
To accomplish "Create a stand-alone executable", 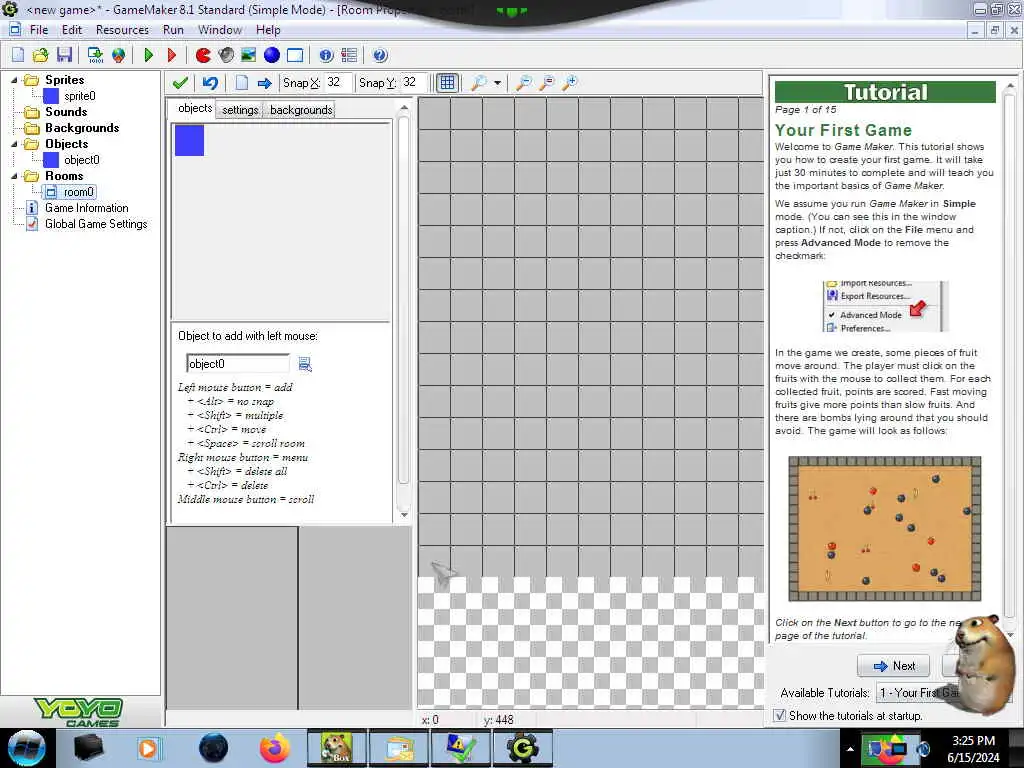I will 95,56.
